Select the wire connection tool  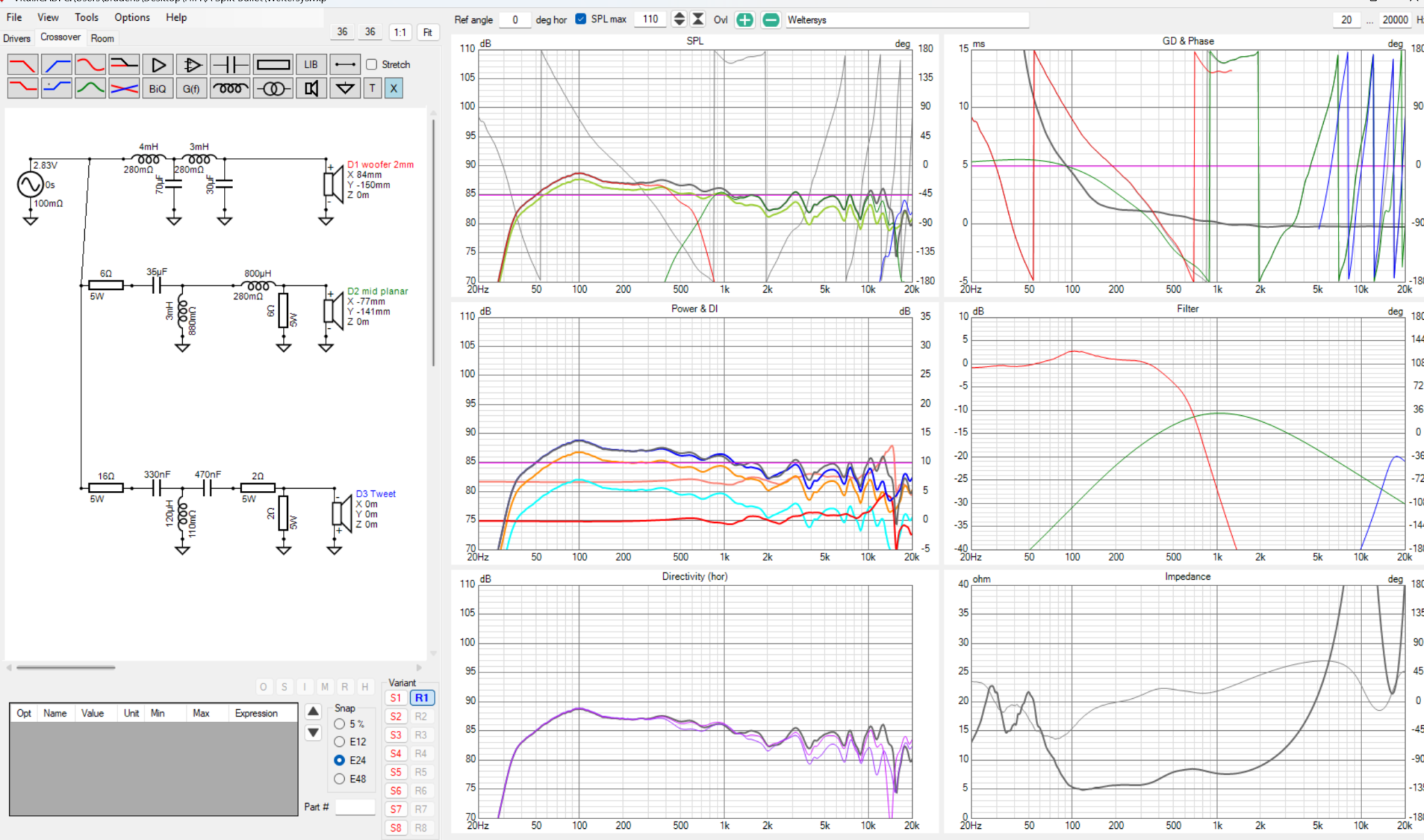click(x=345, y=65)
